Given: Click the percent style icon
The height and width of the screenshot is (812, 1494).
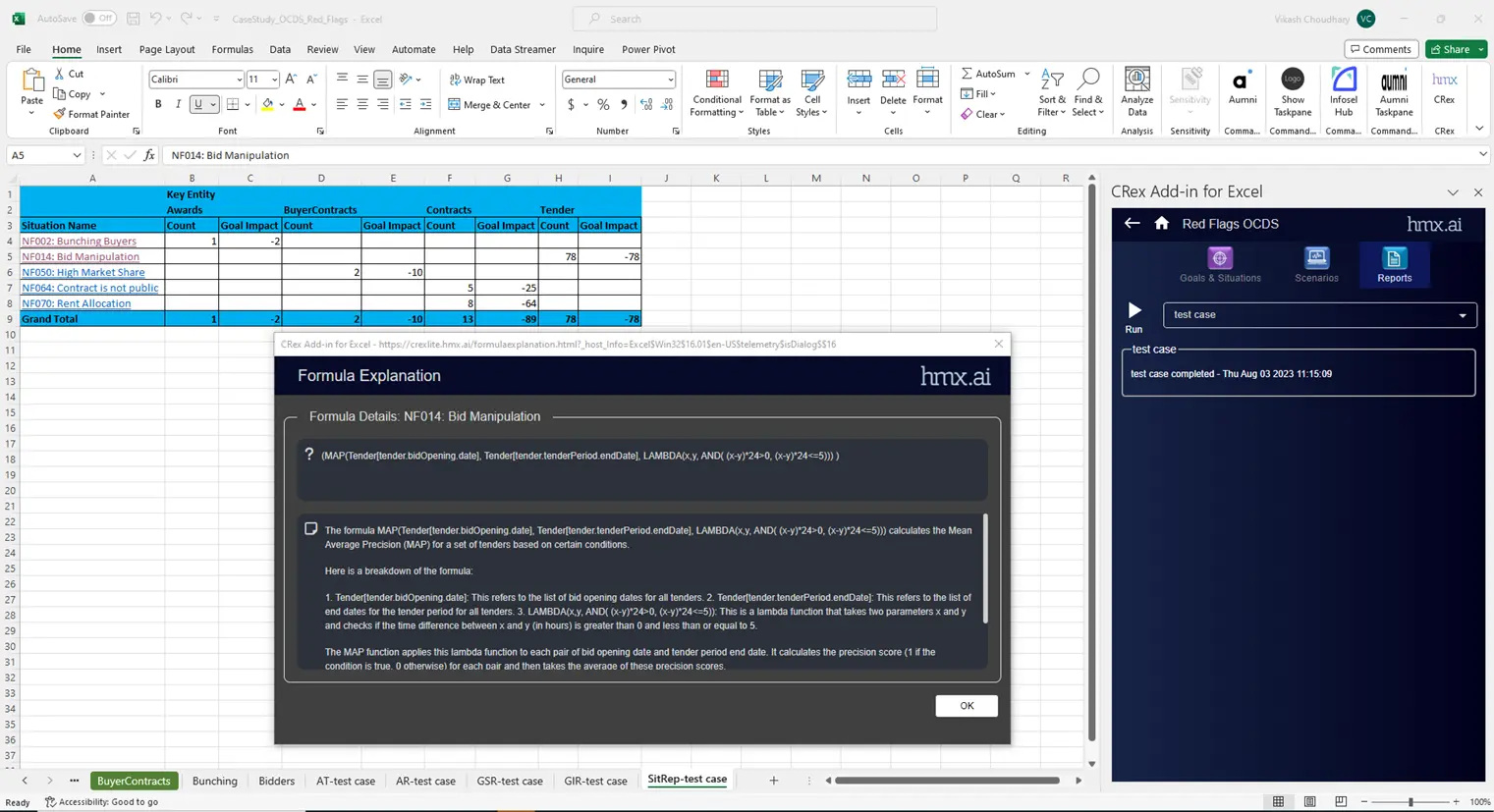Looking at the screenshot, I should click(603, 104).
